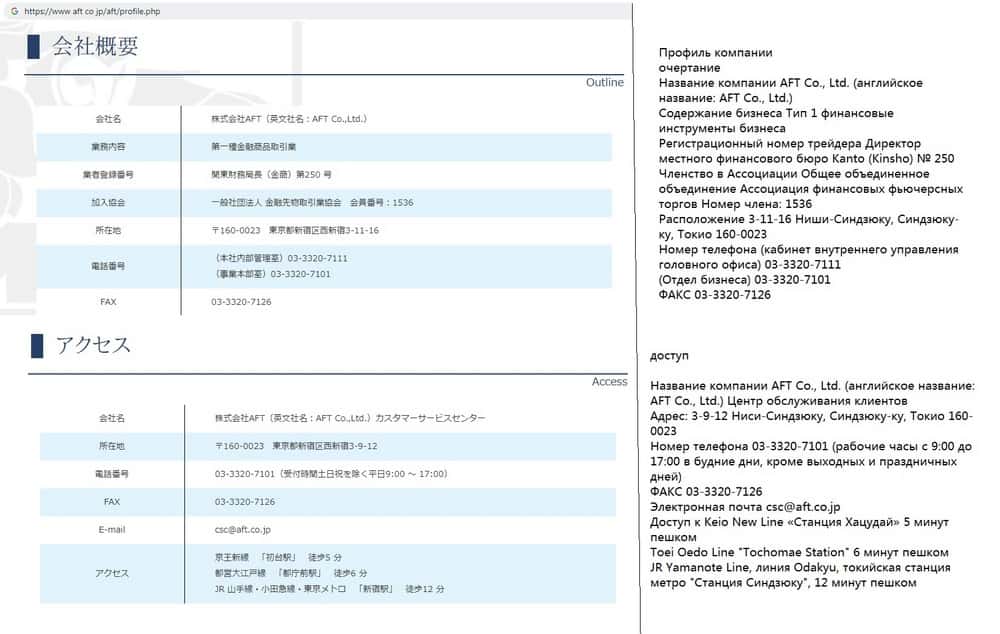Click the Russian heading Профиль компании
Image resolution: width=1000 pixels, height=634 pixels.
click(716, 52)
